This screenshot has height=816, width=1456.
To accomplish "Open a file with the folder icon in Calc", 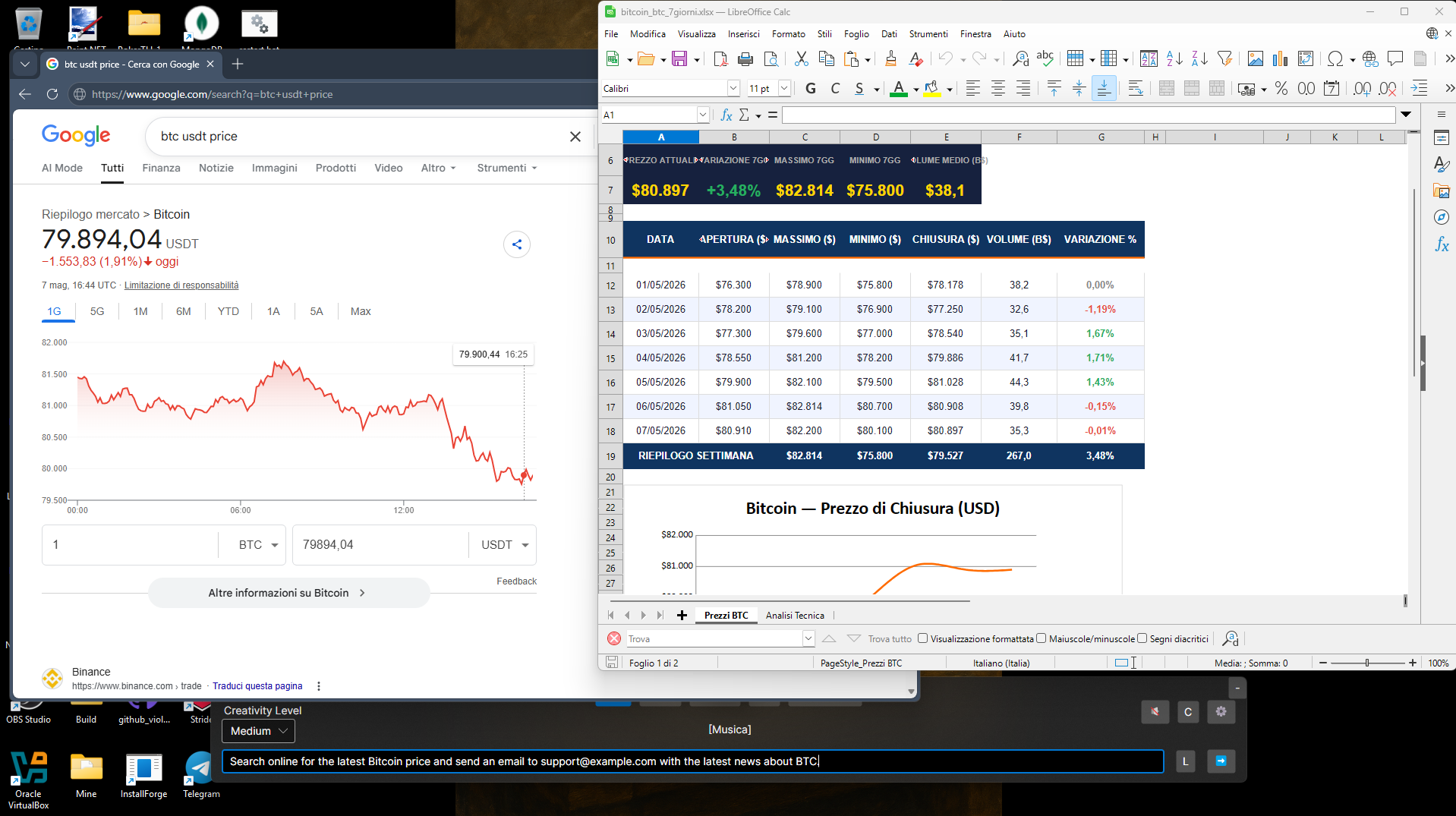I will (646, 58).
